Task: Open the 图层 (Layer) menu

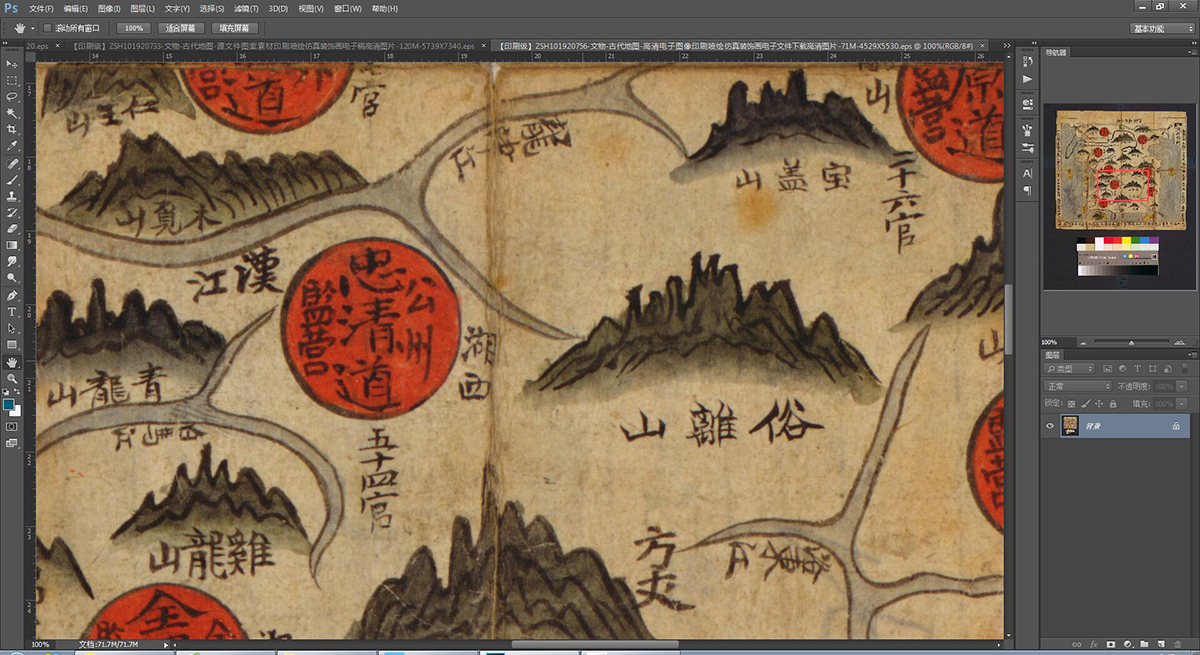Action: pyautogui.click(x=142, y=9)
